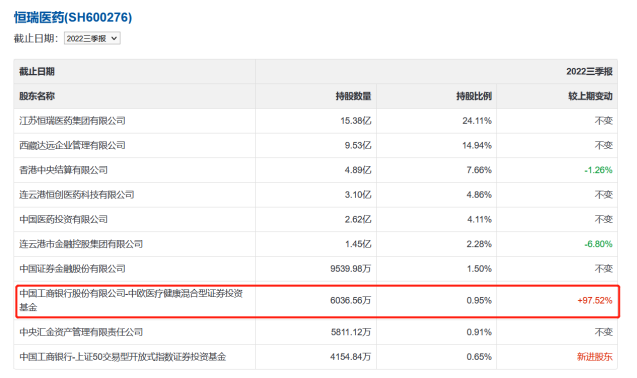
Task: Click 连云港恒创医药科技有限公司 name
Action: coord(77,195)
